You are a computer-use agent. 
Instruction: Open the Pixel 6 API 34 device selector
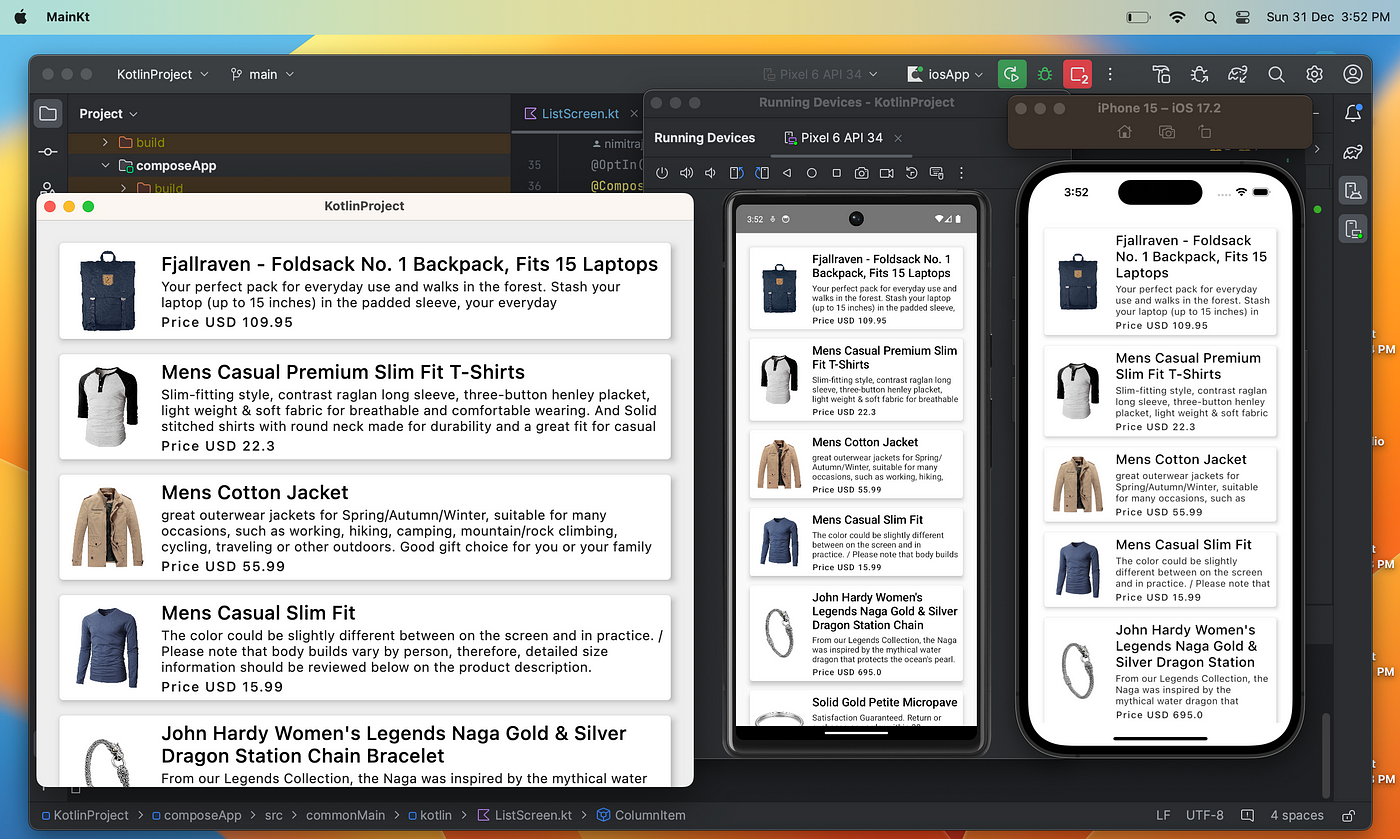click(820, 74)
